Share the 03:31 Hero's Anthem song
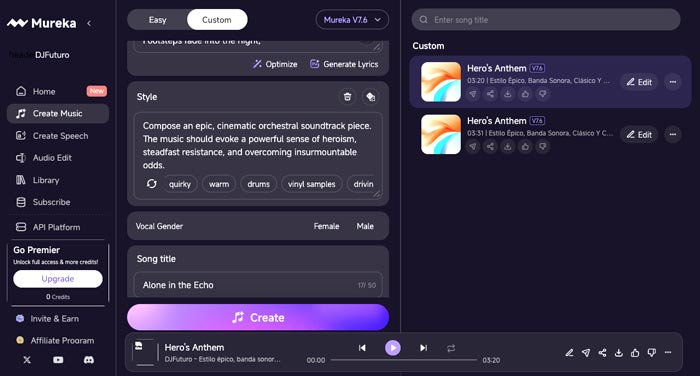Viewport: 700px width, 376px height. coord(490,146)
